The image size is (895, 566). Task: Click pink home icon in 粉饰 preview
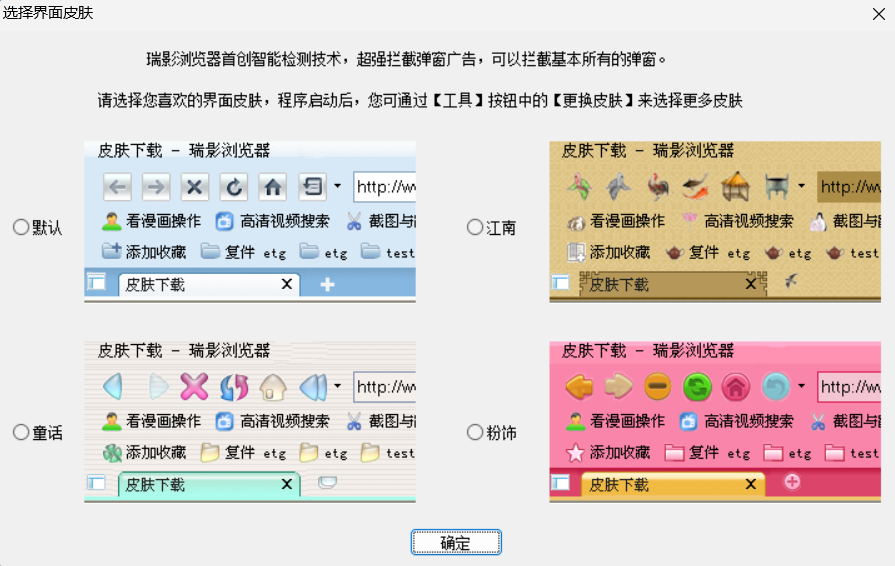point(736,387)
